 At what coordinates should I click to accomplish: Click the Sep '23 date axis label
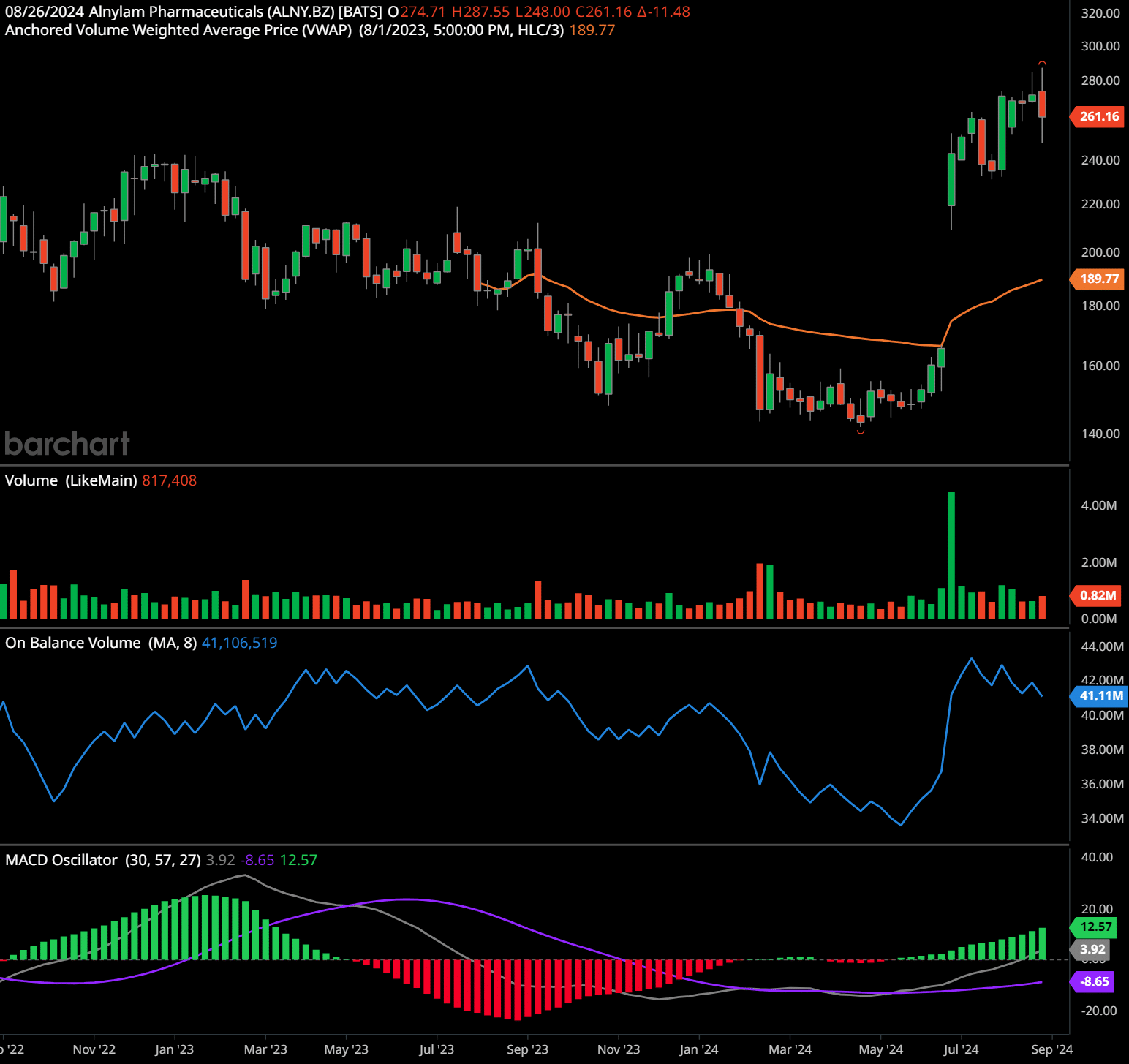(527, 1049)
